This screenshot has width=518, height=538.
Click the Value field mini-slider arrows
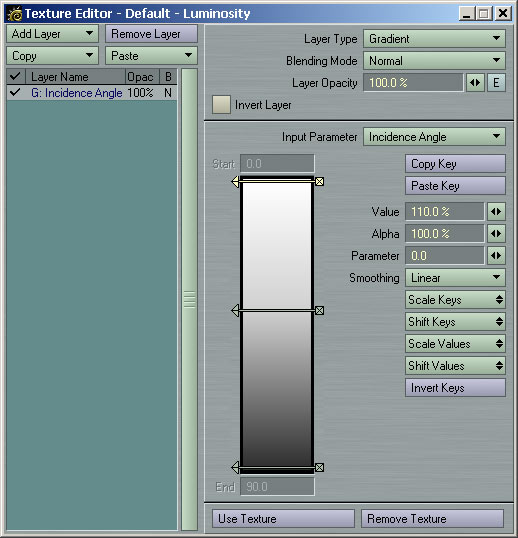point(496,212)
